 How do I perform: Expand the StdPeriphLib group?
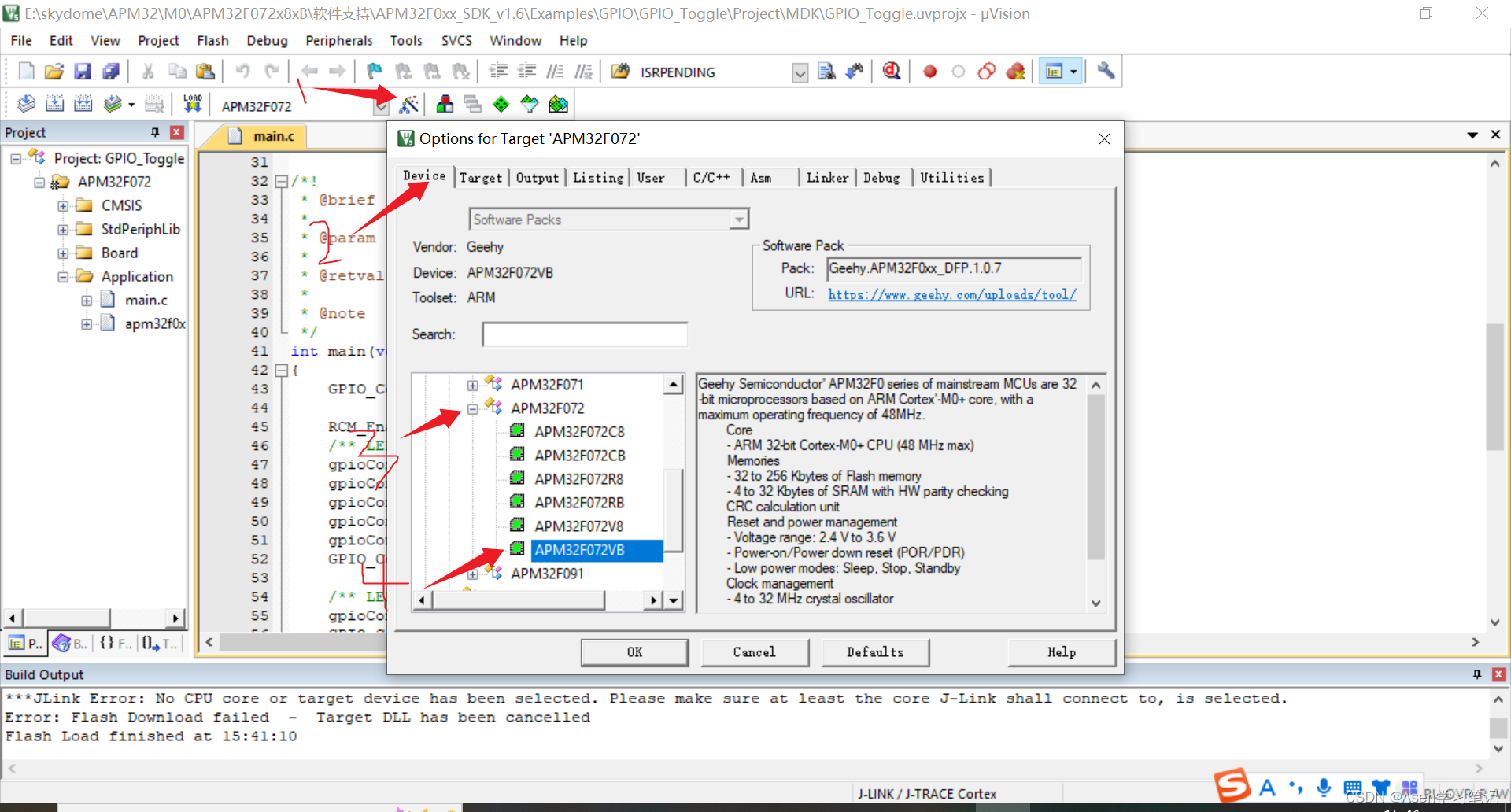point(63,230)
